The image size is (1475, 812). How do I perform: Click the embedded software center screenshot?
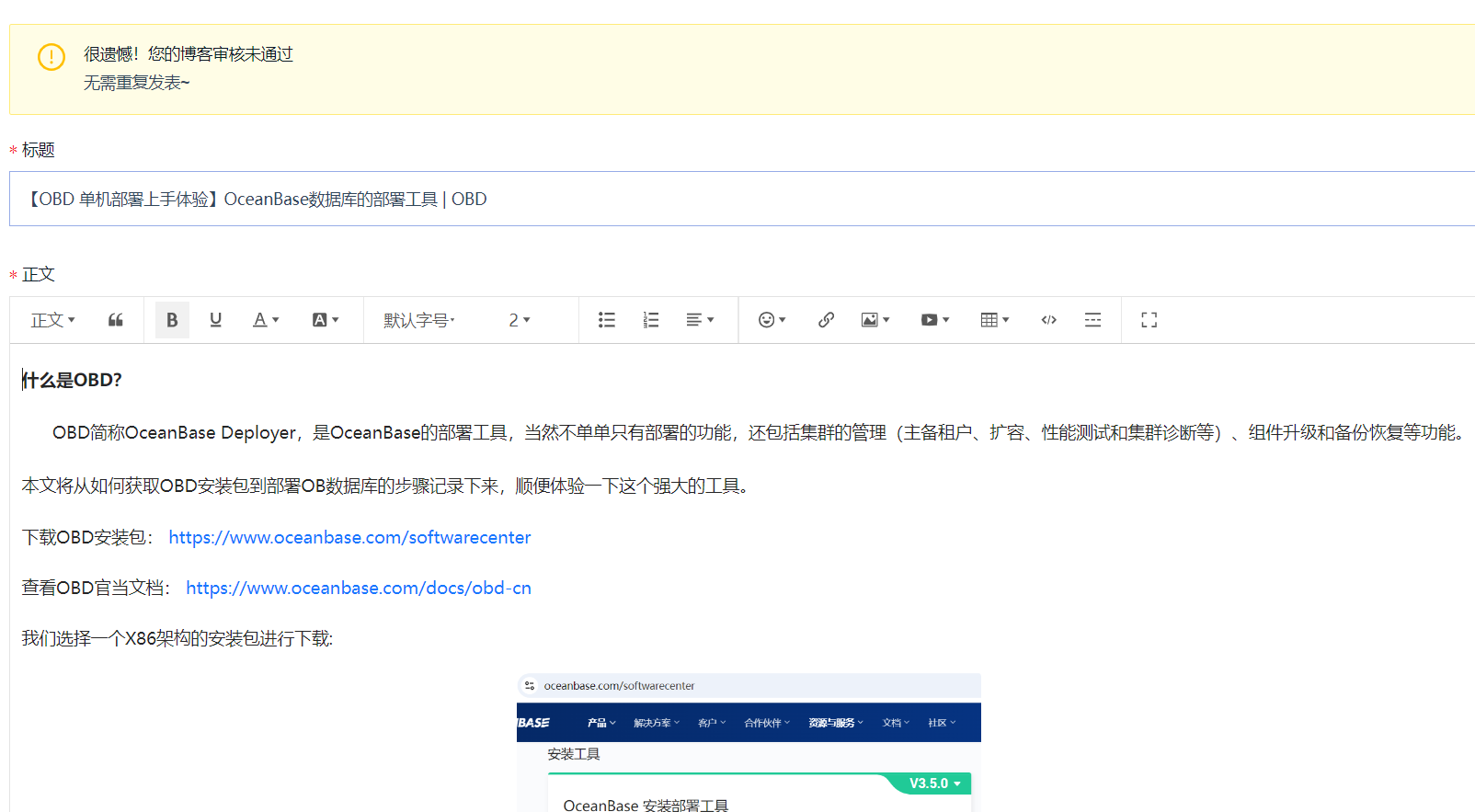tap(749, 742)
